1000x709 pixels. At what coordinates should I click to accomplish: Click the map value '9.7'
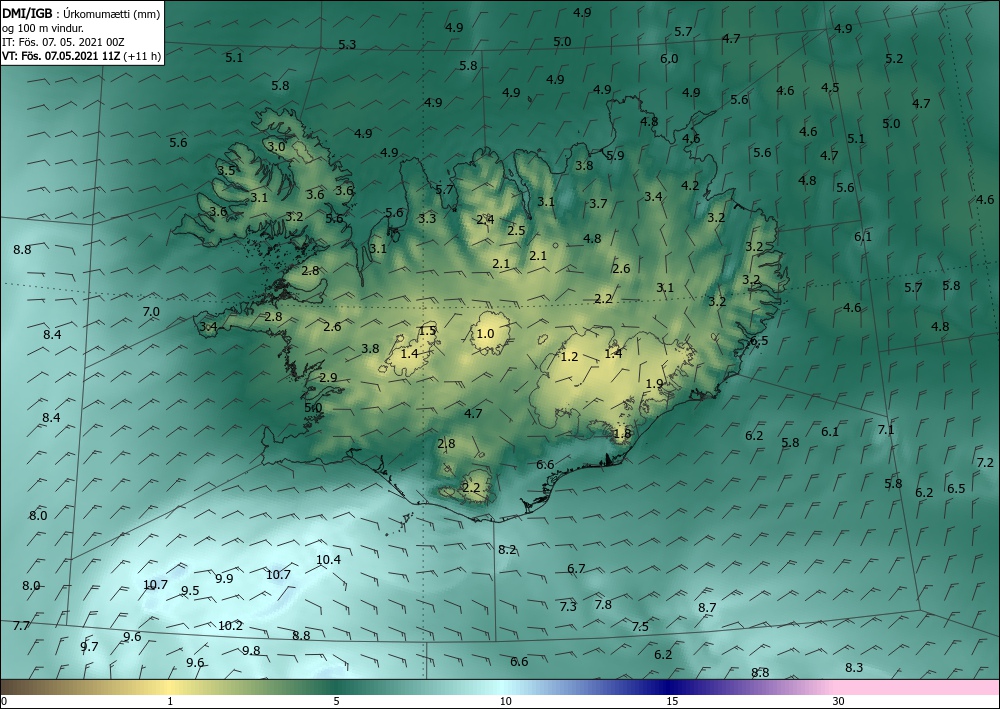coord(89,647)
